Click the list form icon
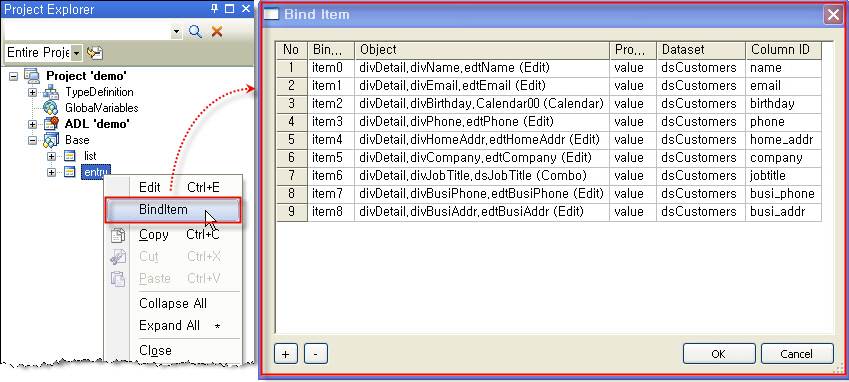The image size is (849, 382). [69, 156]
